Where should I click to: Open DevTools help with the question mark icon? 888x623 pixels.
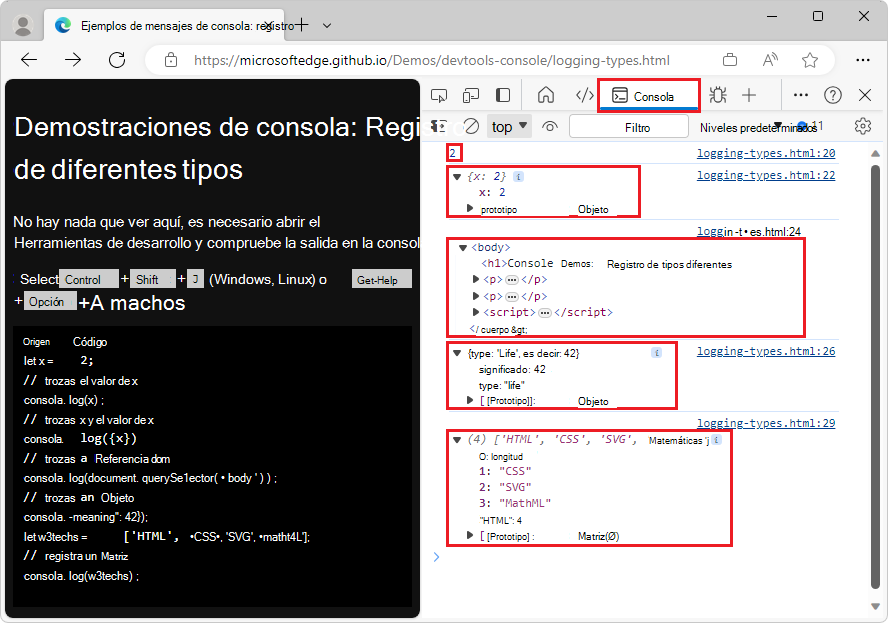coord(833,95)
